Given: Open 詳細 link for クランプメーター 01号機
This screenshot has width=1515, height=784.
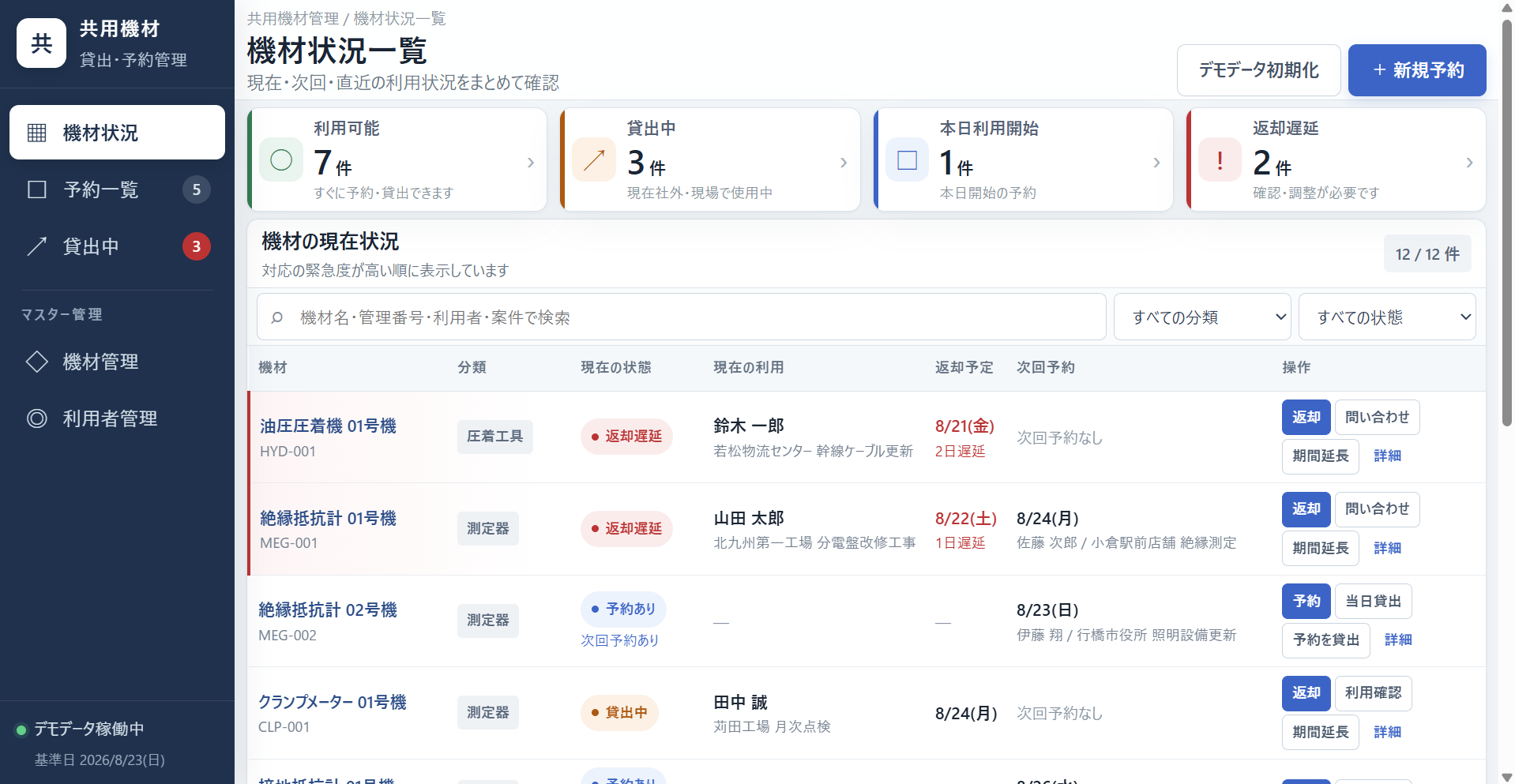Looking at the screenshot, I should (x=1387, y=732).
